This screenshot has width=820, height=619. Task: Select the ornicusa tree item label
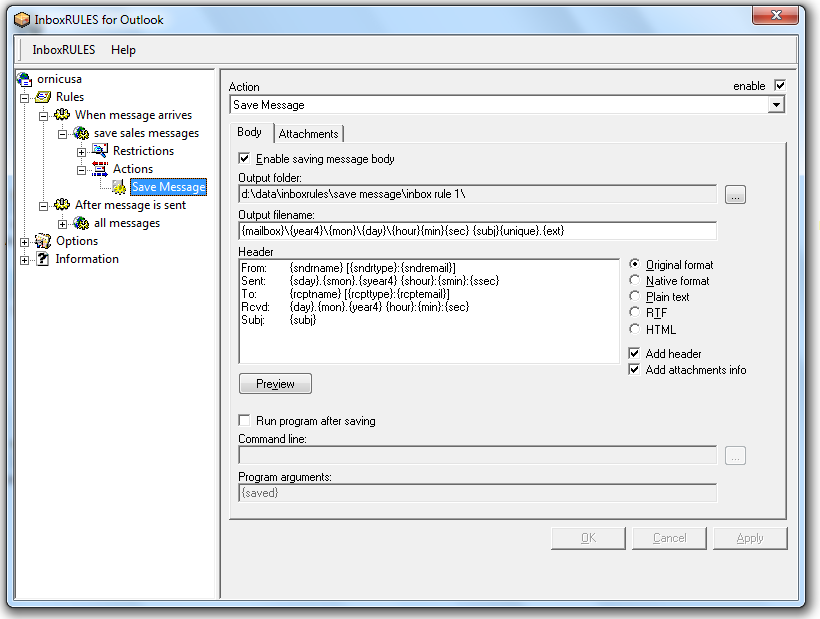pyautogui.click(x=59, y=79)
